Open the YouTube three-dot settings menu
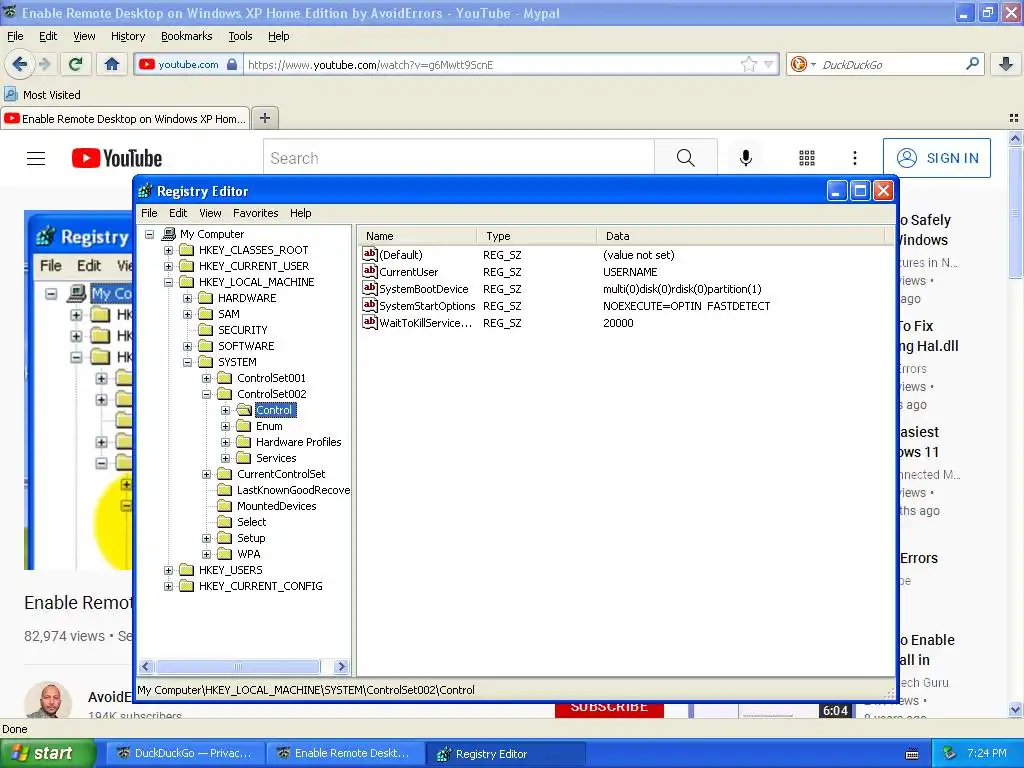The image size is (1024, 768). point(854,158)
